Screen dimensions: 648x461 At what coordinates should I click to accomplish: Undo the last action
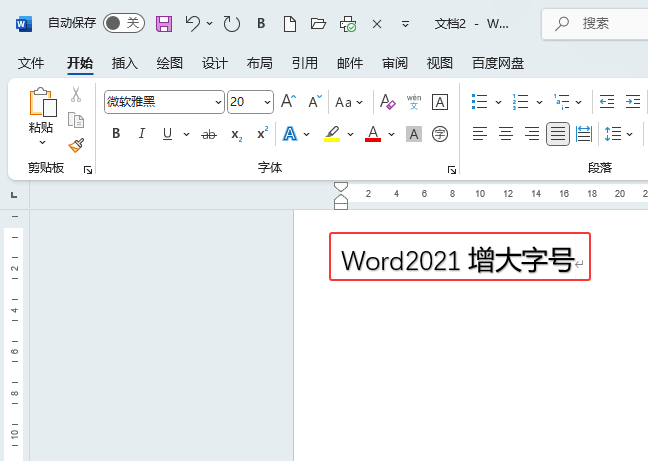tap(193, 24)
